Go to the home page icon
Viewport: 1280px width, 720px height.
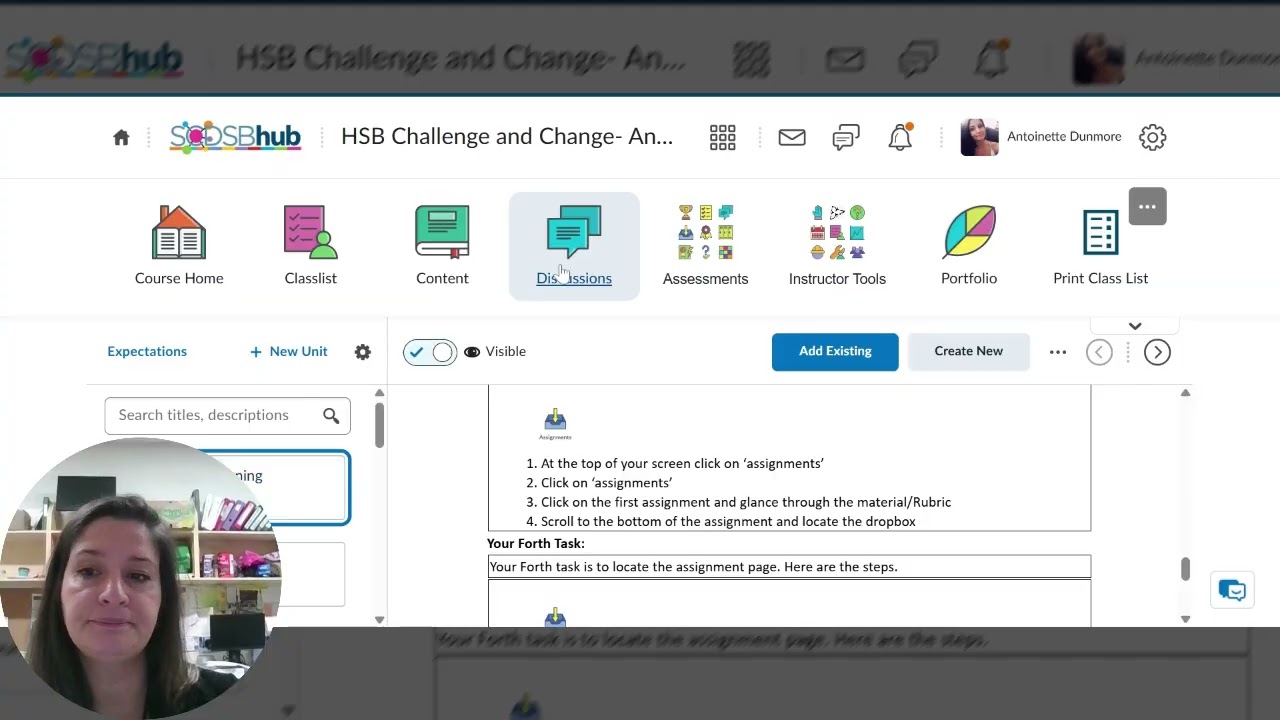click(x=121, y=138)
